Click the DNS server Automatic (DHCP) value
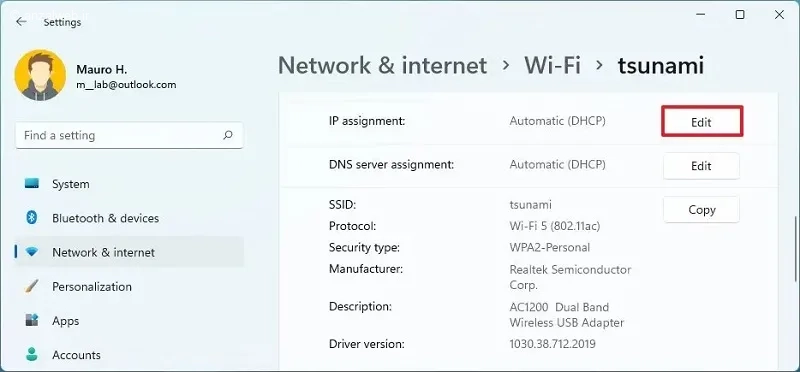Image resolution: width=800 pixels, height=372 pixels. tap(558, 165)
